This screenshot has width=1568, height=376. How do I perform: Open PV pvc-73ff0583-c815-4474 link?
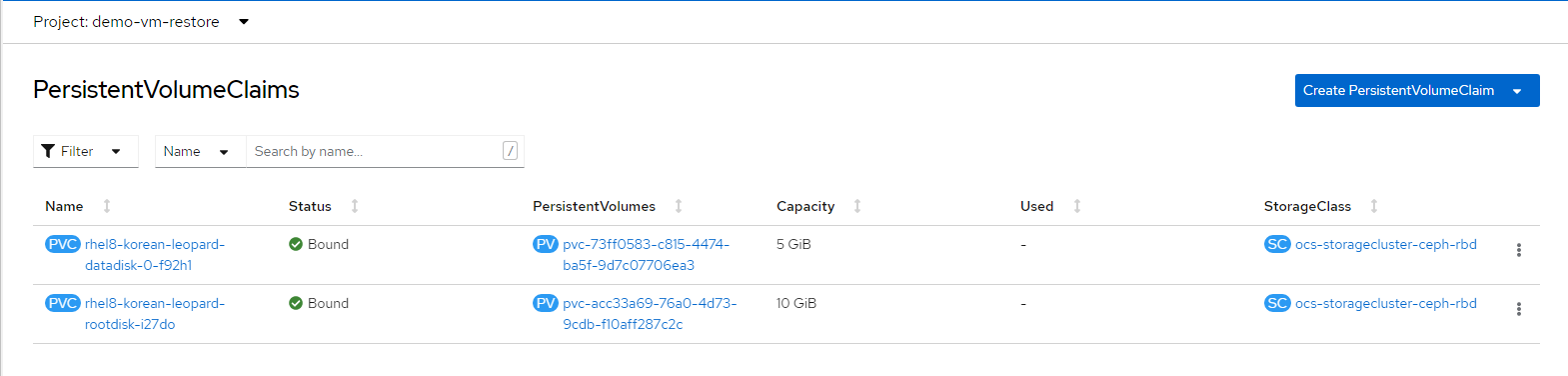pos(646,255)
